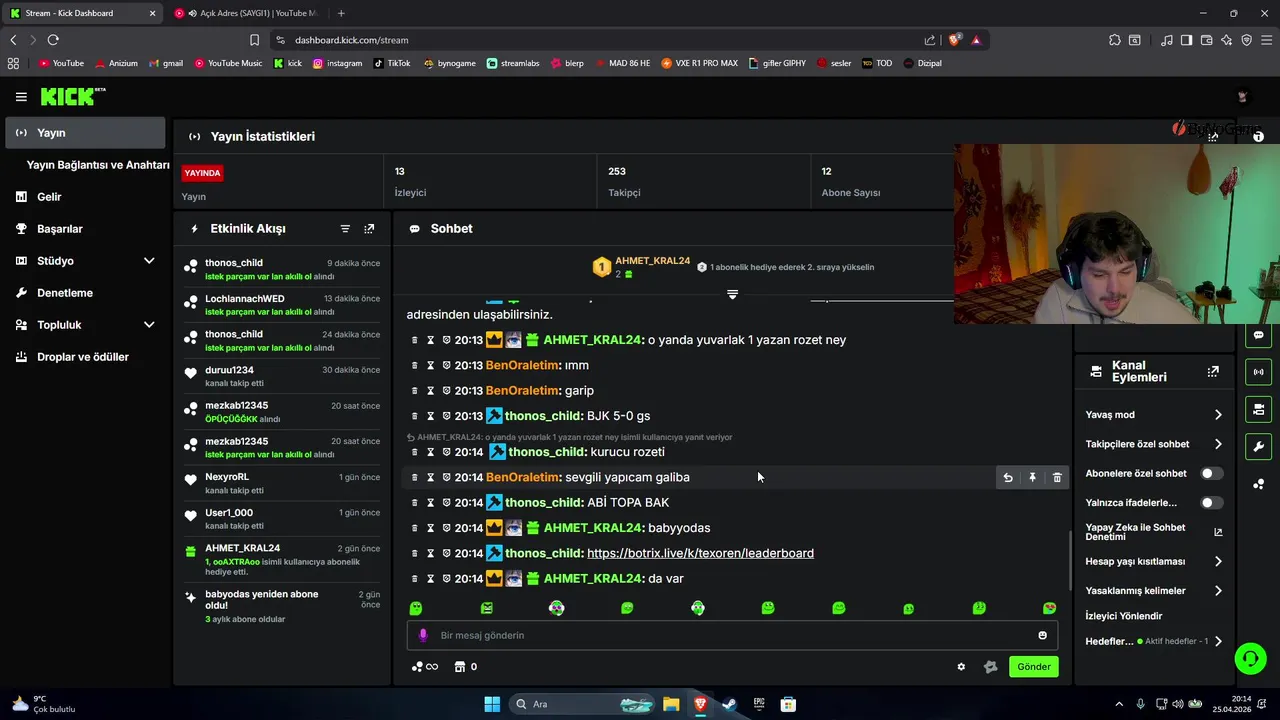This screenshot has height=720, width=1280.
Task: Open Yavaş mod settings
Action: click(x=1154, y=415)
